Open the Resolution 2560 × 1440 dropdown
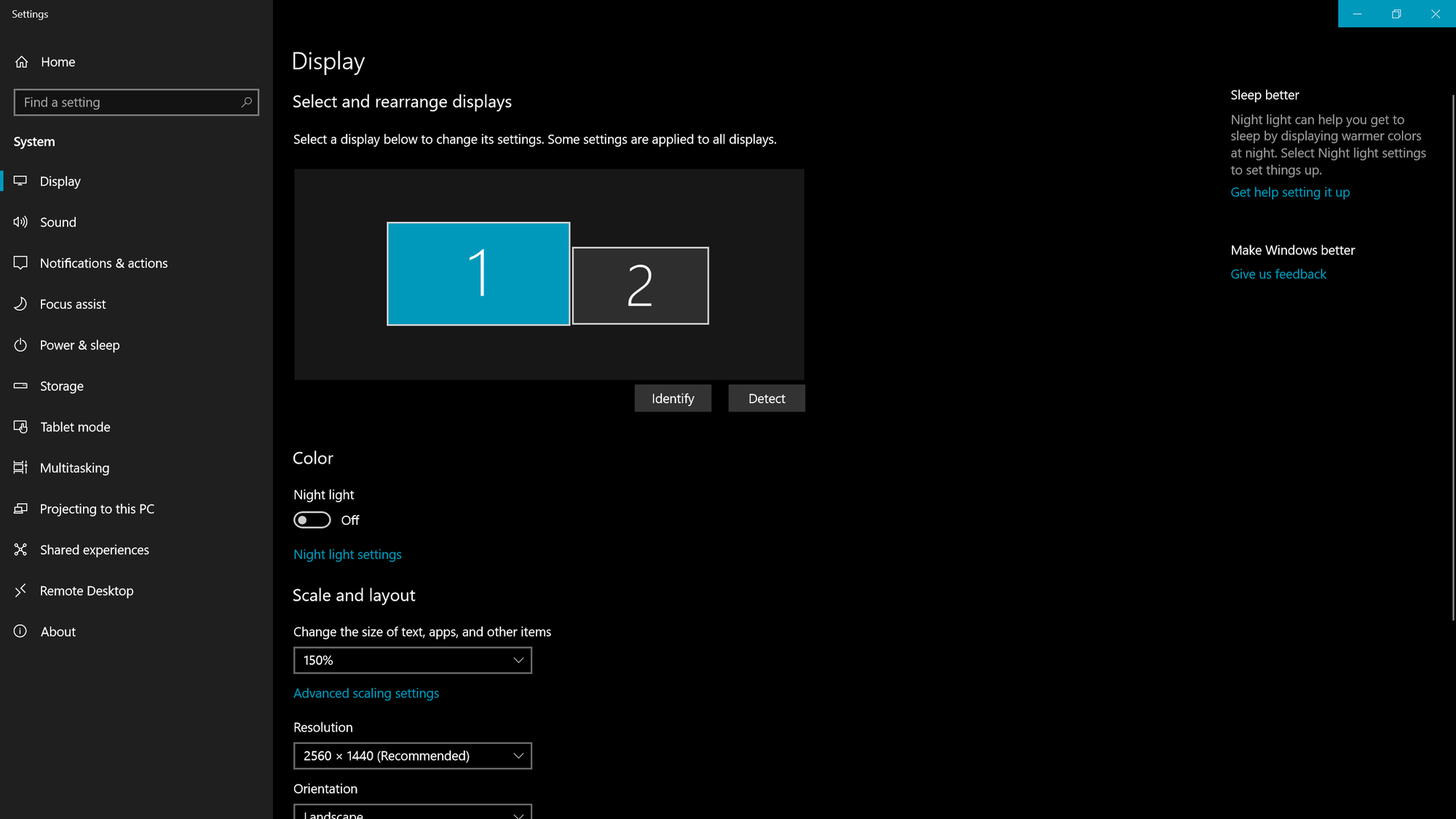Image resolution: width=1456 pixels, height=819 pixels. coord(413,756)
